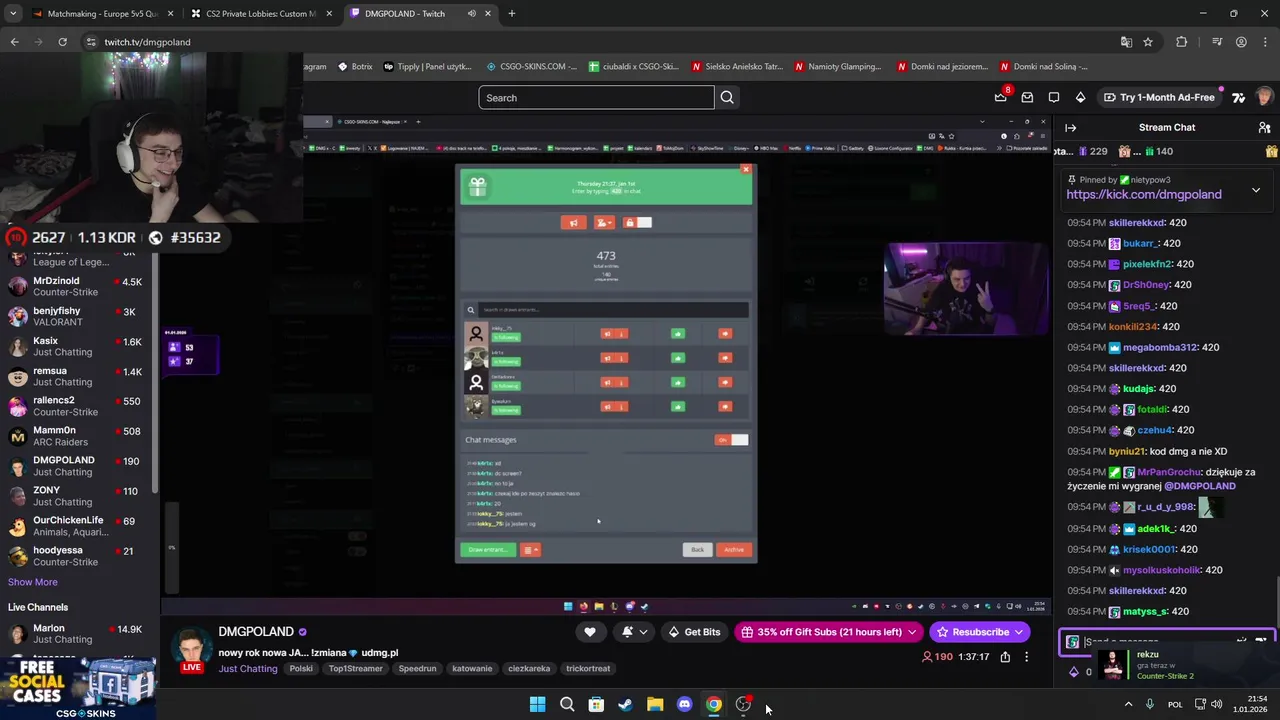Switch to CS2 Private Lobbies tab
This screenshot has width=1280, height=720.
coord(261,14)
